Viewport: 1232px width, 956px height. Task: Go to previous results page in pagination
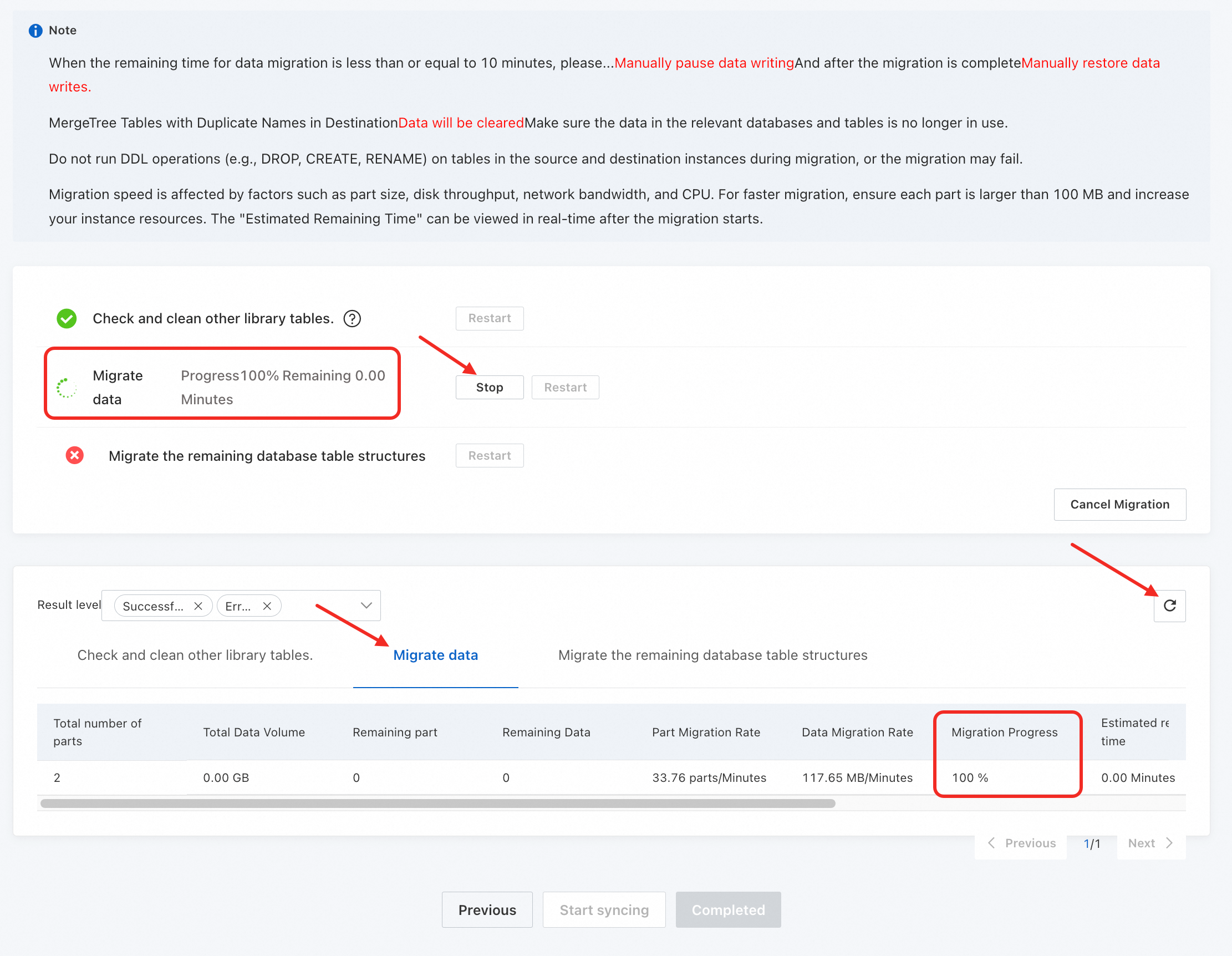(x=1022, y=843)
